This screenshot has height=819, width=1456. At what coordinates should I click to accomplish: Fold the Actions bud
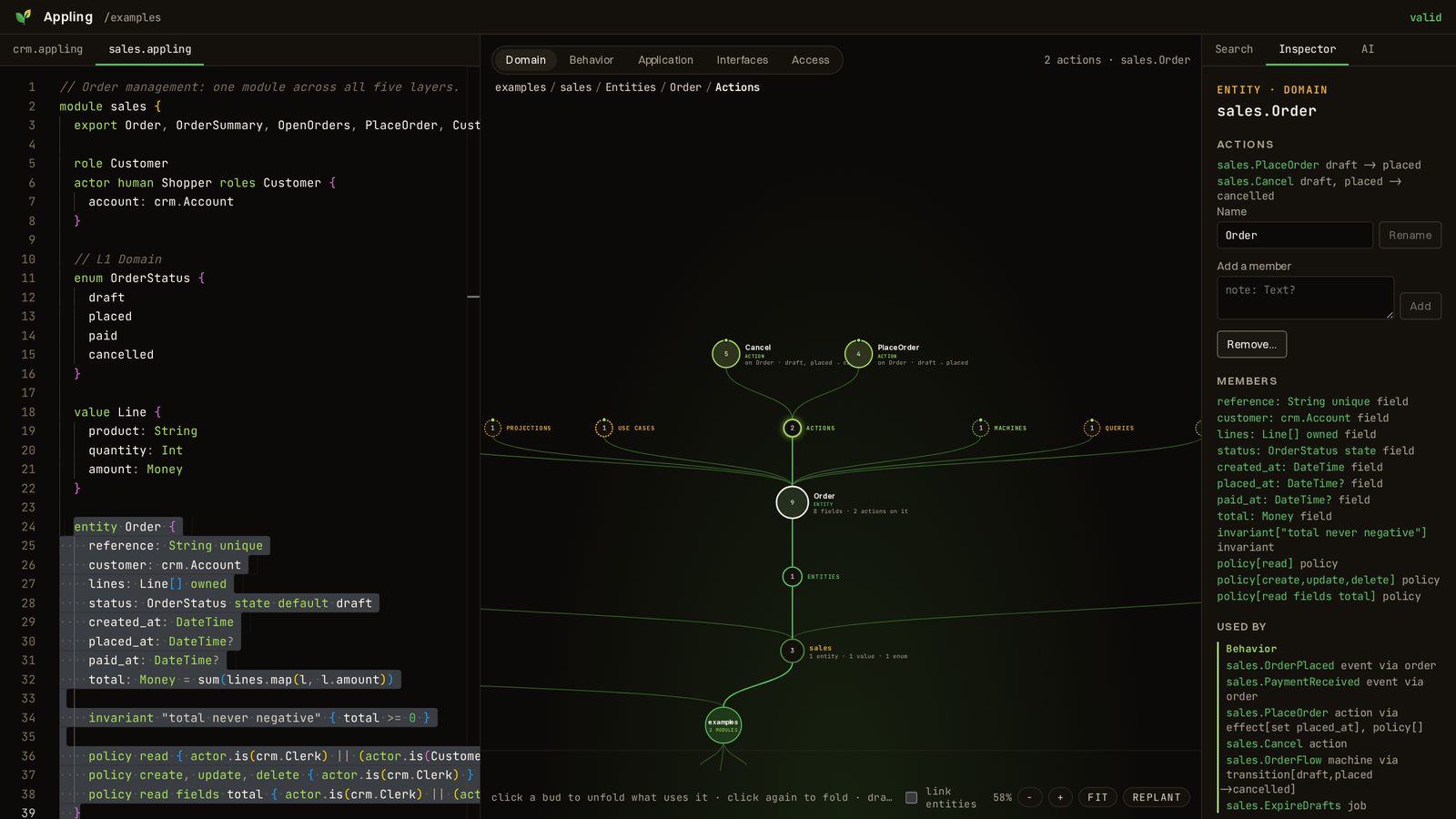[793, 428]
